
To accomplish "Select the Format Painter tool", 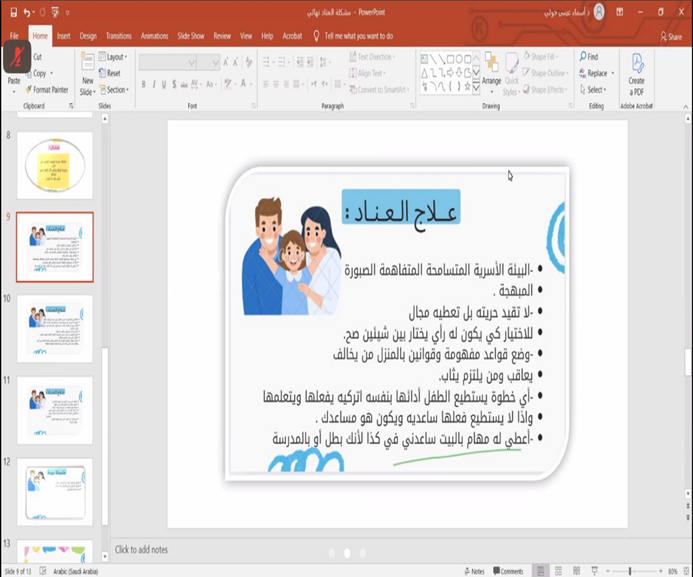I will (x=50, y=89).
